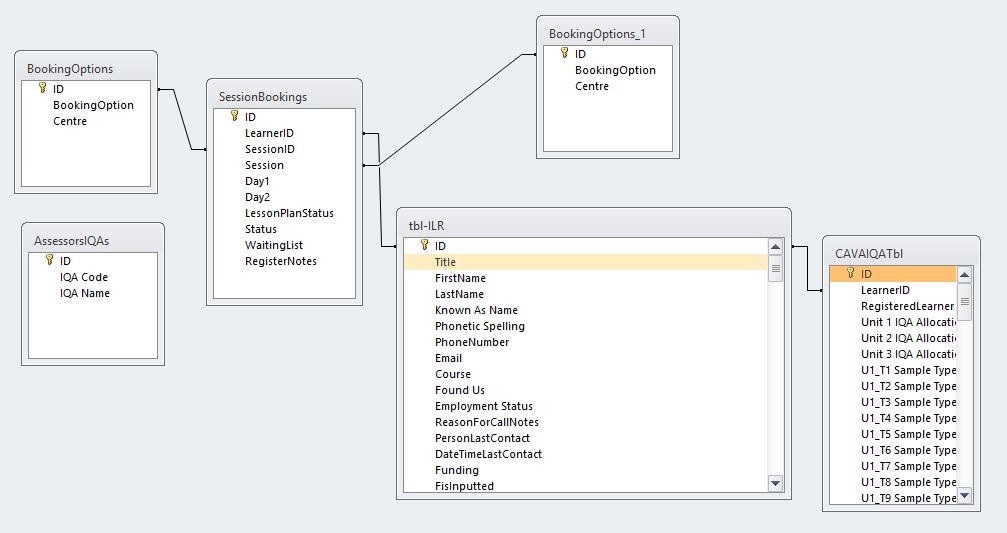Click the key icon in AssessorsIQAs table
This screenshot has height=533, width=1007.
49,260
